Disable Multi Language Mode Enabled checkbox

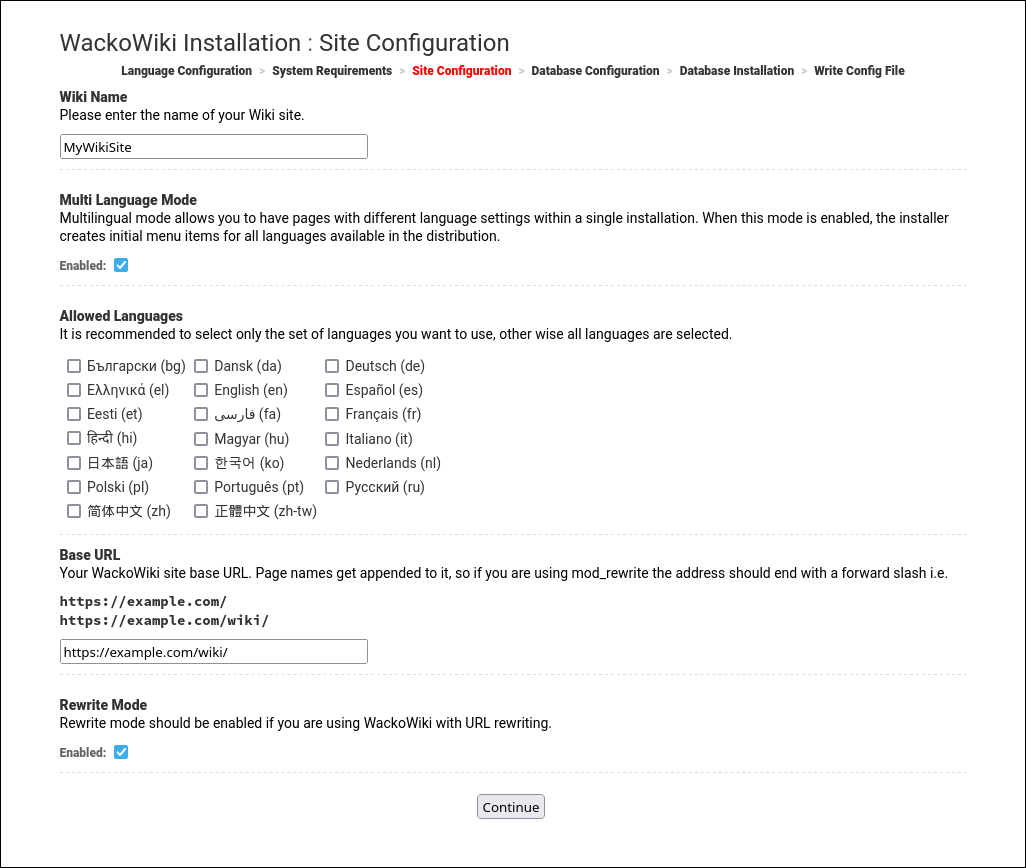(x=120, y=265)
